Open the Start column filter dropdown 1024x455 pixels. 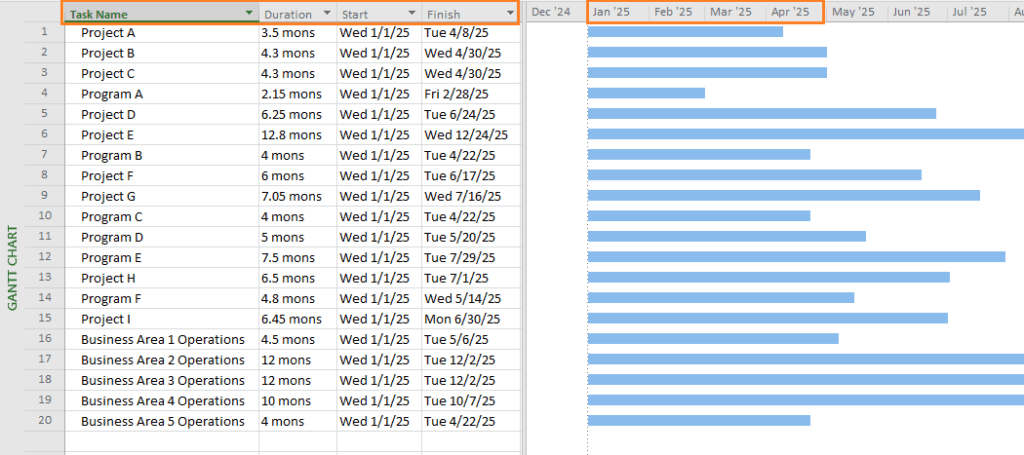click(x=411, y=14)
